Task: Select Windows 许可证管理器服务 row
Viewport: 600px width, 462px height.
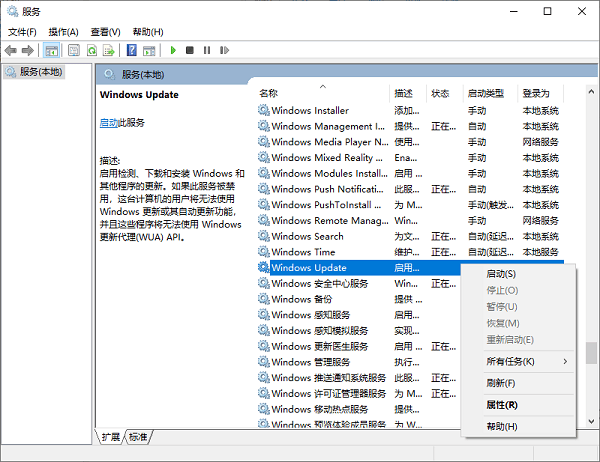Action: [358, 393]
